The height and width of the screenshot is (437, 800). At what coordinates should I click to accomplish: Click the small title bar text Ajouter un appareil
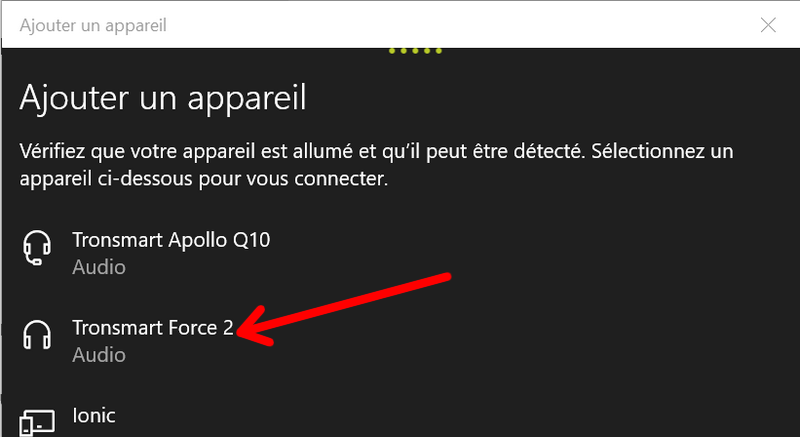point(93,25)
